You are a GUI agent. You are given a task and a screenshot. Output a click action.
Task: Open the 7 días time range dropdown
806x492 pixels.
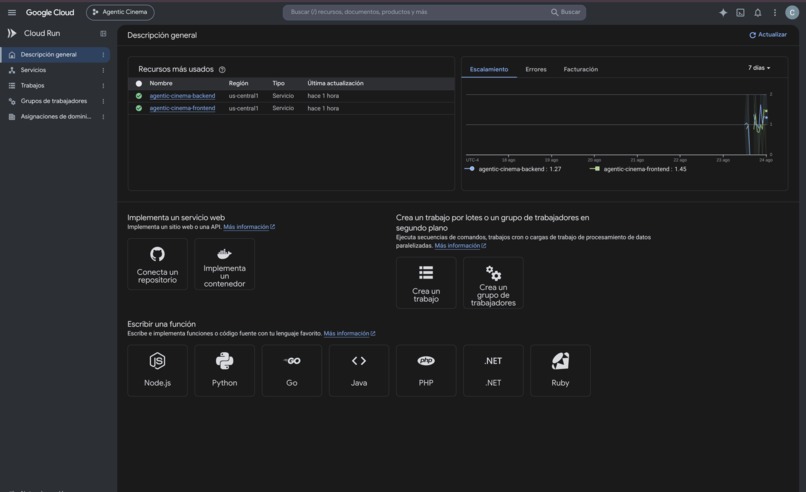[759, 68]
